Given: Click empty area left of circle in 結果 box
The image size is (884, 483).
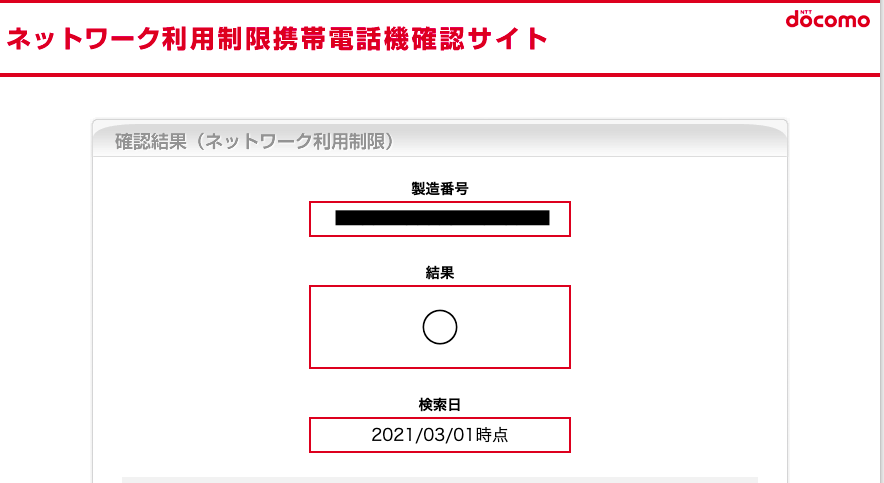Looking at the screenshot, I should [366, 327].
